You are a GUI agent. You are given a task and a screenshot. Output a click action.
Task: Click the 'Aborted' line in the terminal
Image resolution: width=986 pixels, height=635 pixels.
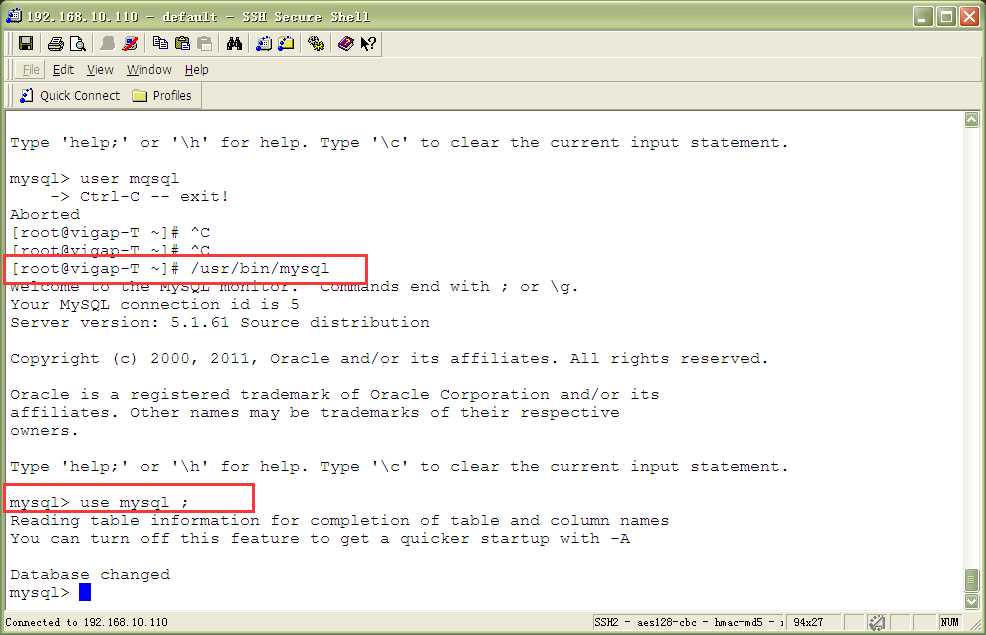pos(45,214)
